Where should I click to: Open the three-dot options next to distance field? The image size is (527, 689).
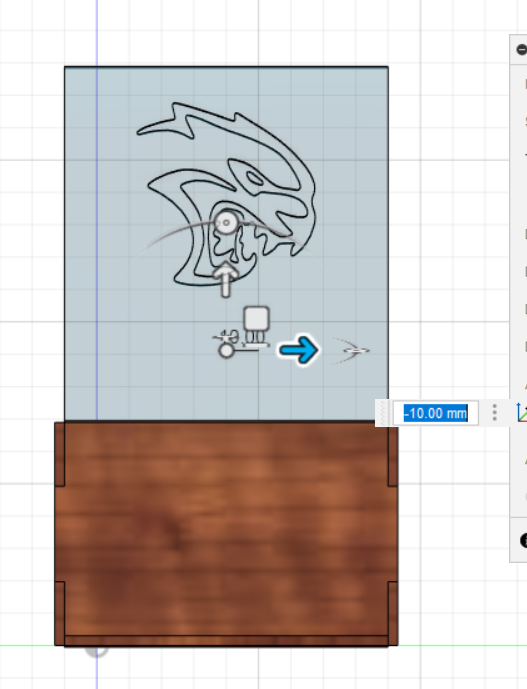(x=495, y=413)
